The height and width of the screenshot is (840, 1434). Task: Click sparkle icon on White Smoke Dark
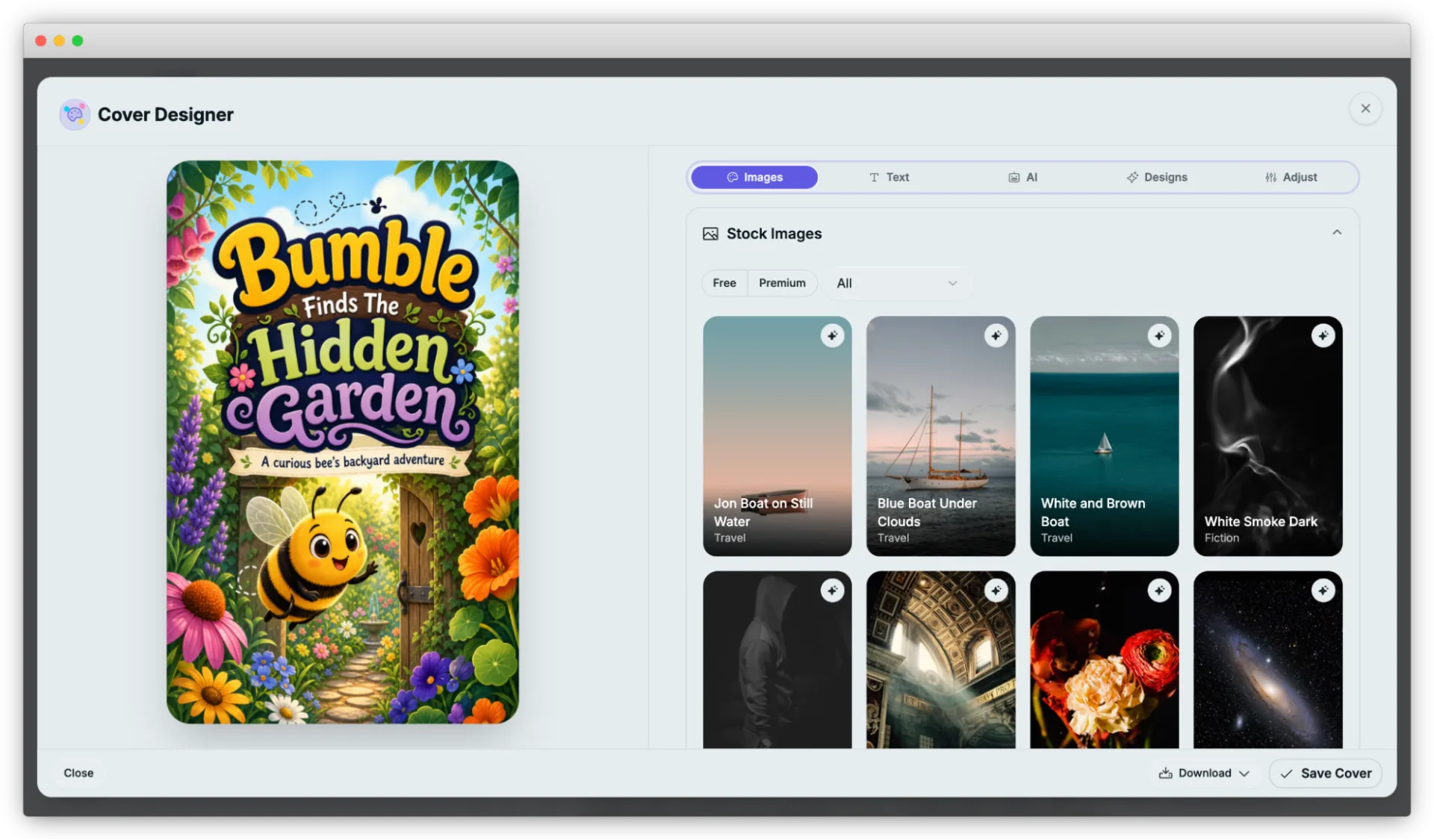point(1323,336)
